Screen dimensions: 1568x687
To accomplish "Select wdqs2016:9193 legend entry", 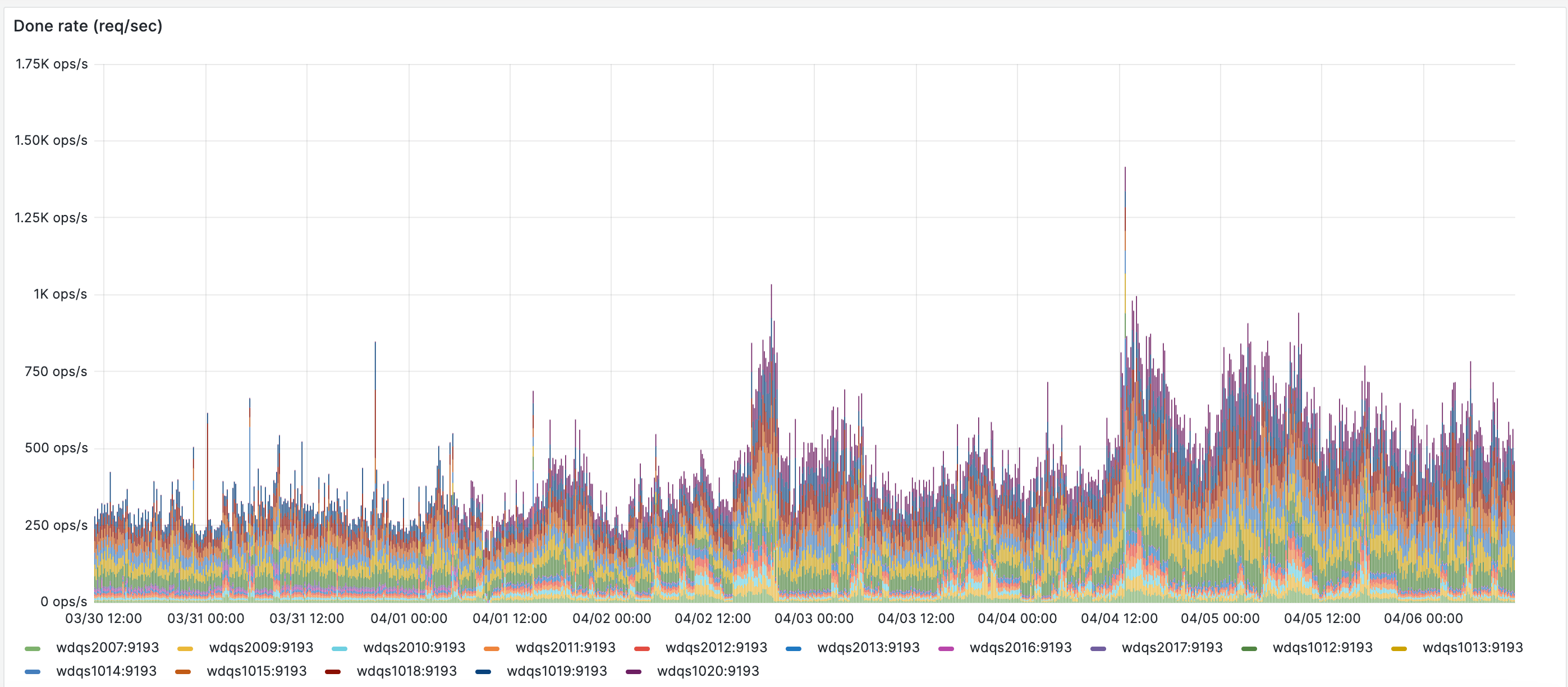I will tap(1020, 647).
